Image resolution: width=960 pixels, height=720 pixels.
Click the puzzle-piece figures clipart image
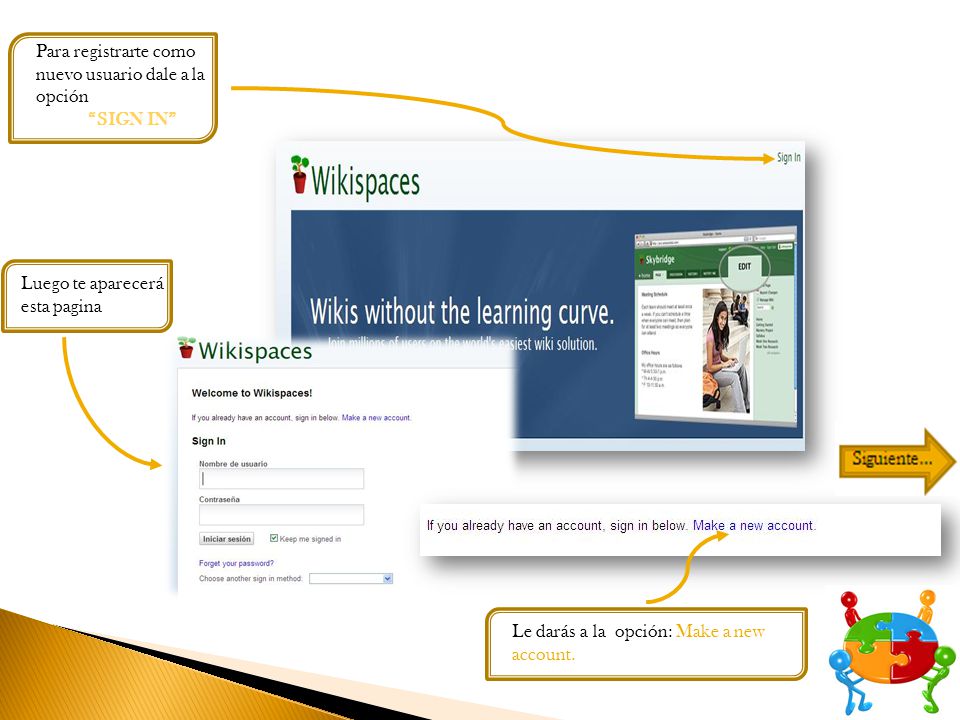click(893, 651)
